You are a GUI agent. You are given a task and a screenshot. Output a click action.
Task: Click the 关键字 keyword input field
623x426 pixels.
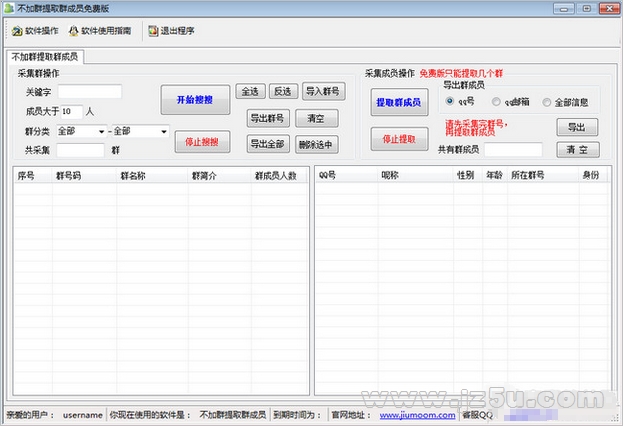pos(89,92)
